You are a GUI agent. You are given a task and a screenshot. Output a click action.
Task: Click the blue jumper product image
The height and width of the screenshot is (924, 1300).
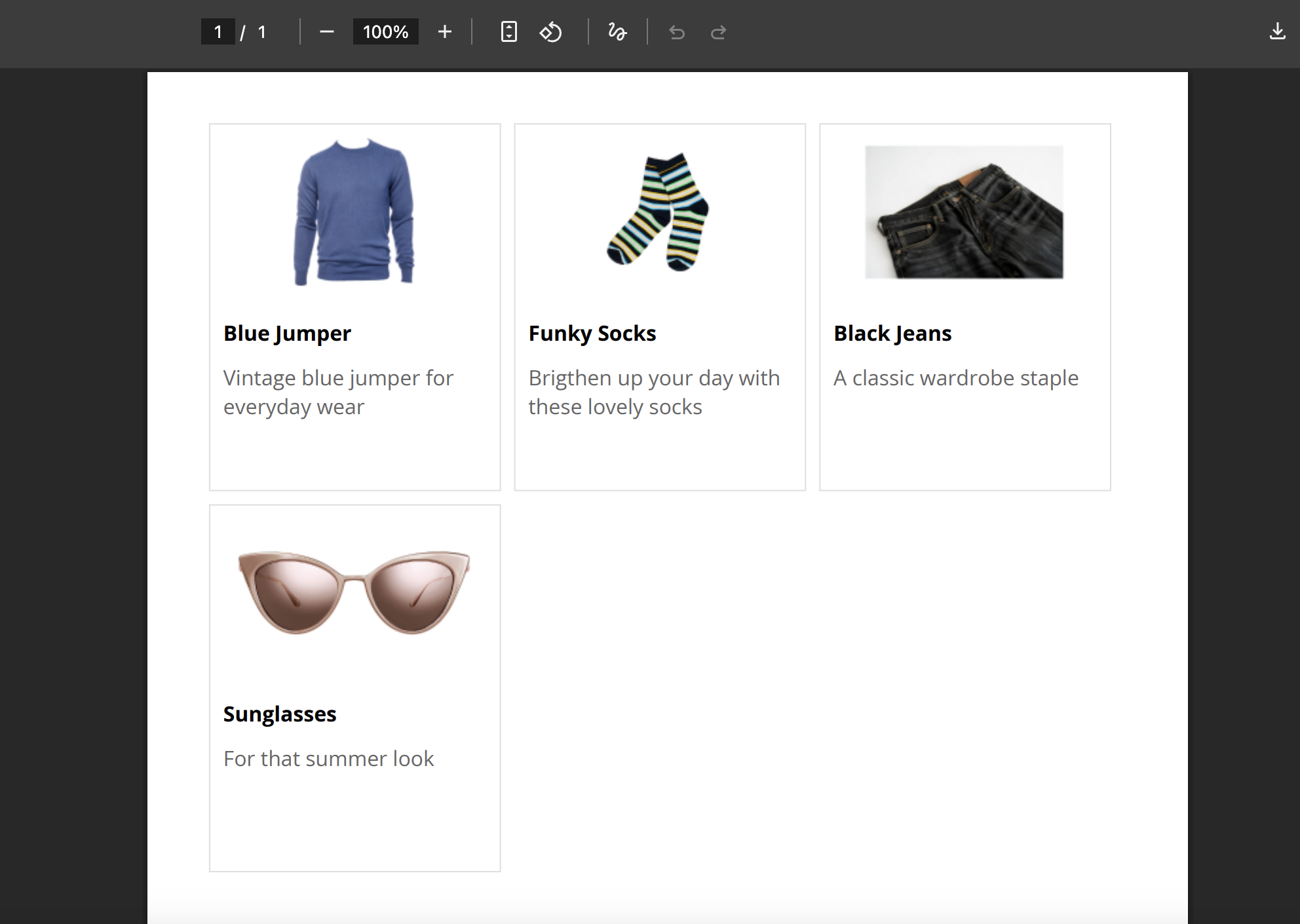click(x=354, y=212)
